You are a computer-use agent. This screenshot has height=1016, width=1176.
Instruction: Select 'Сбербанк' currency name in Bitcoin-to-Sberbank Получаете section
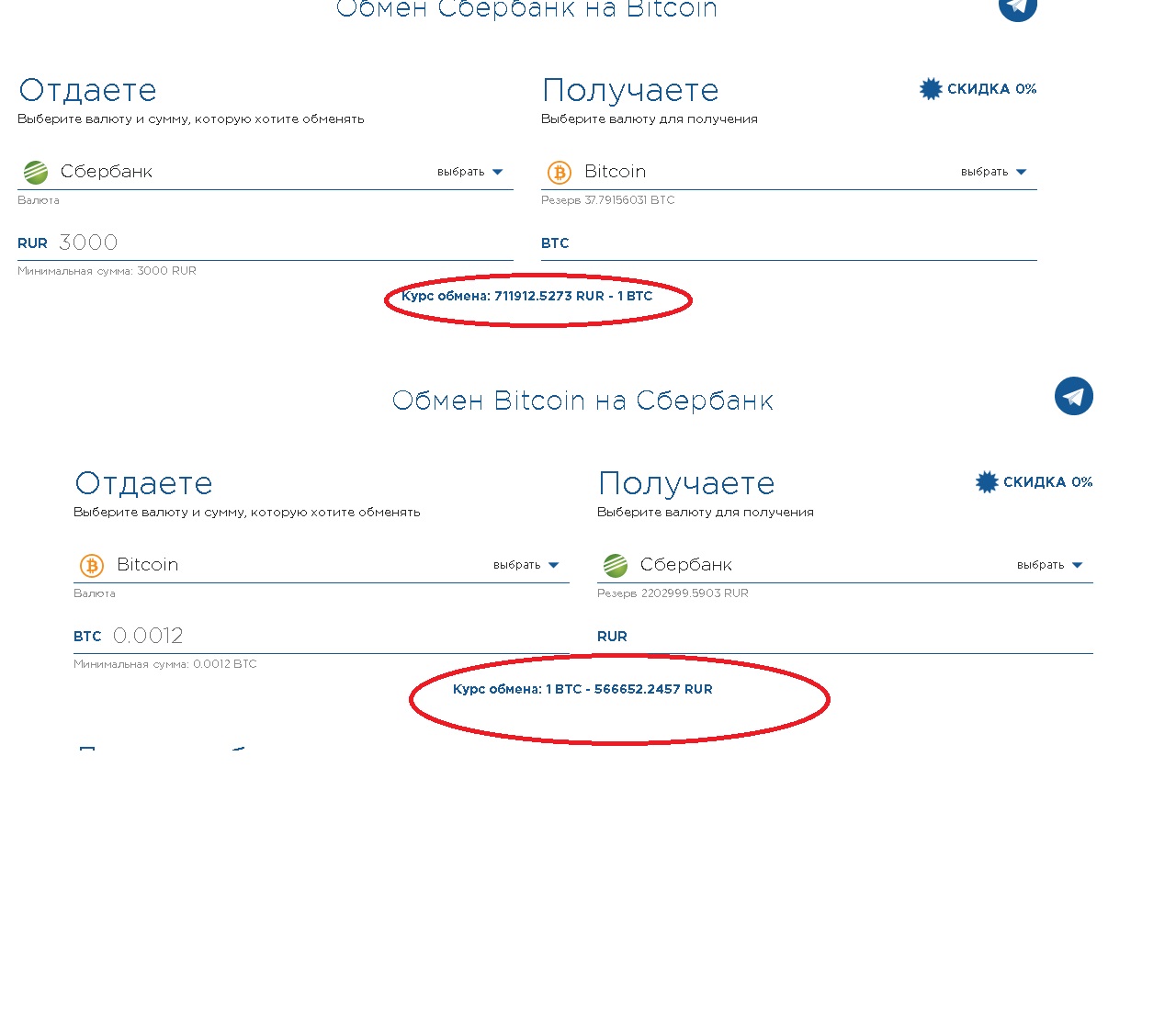(686, 565)
